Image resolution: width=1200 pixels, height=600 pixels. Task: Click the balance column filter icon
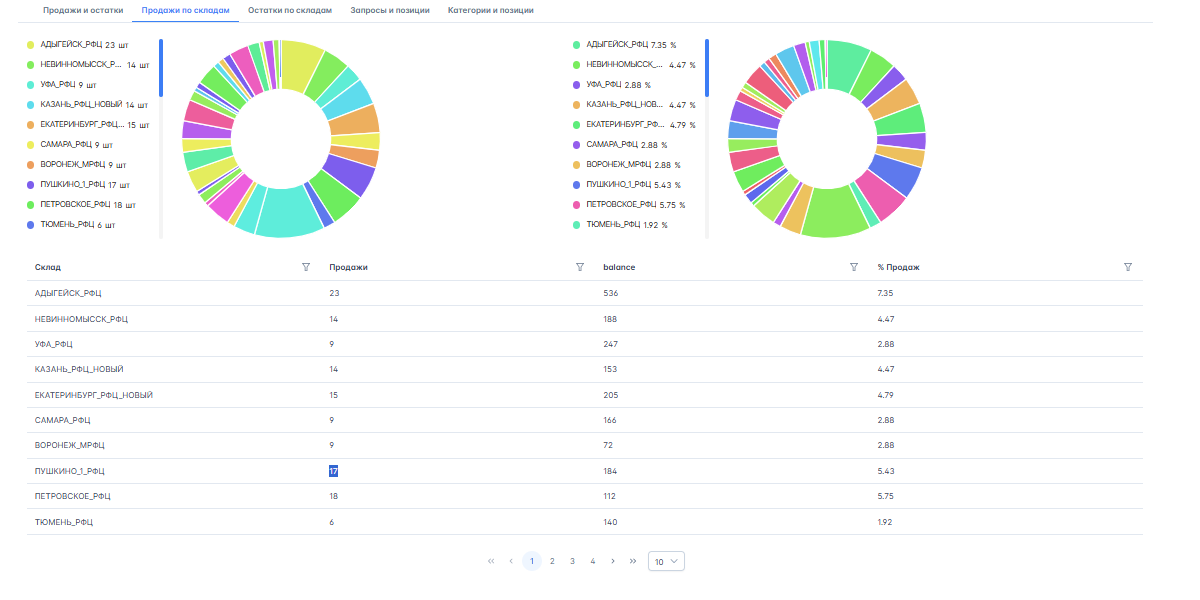coord(854,267)
